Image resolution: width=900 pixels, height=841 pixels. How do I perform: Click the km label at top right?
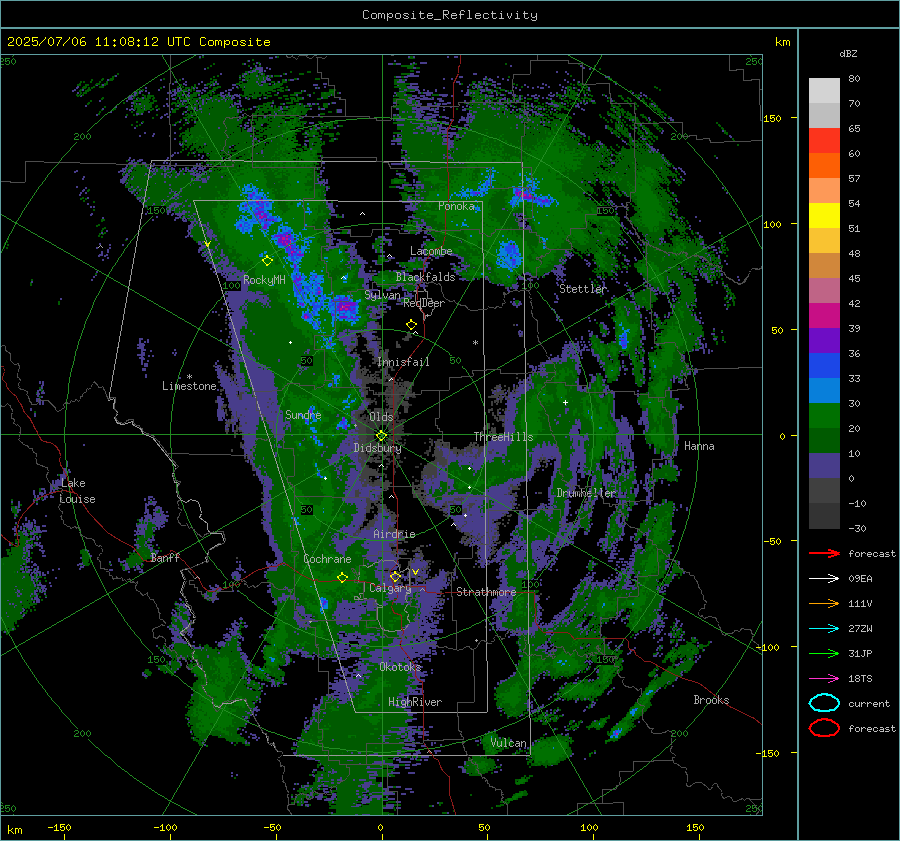click(x=782, y=42)
